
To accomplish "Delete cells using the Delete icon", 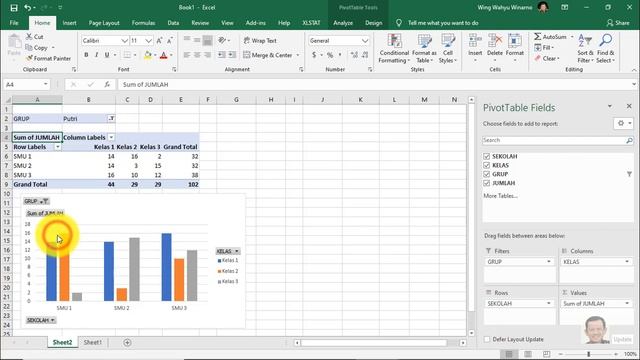I will [x=495, y=41].
